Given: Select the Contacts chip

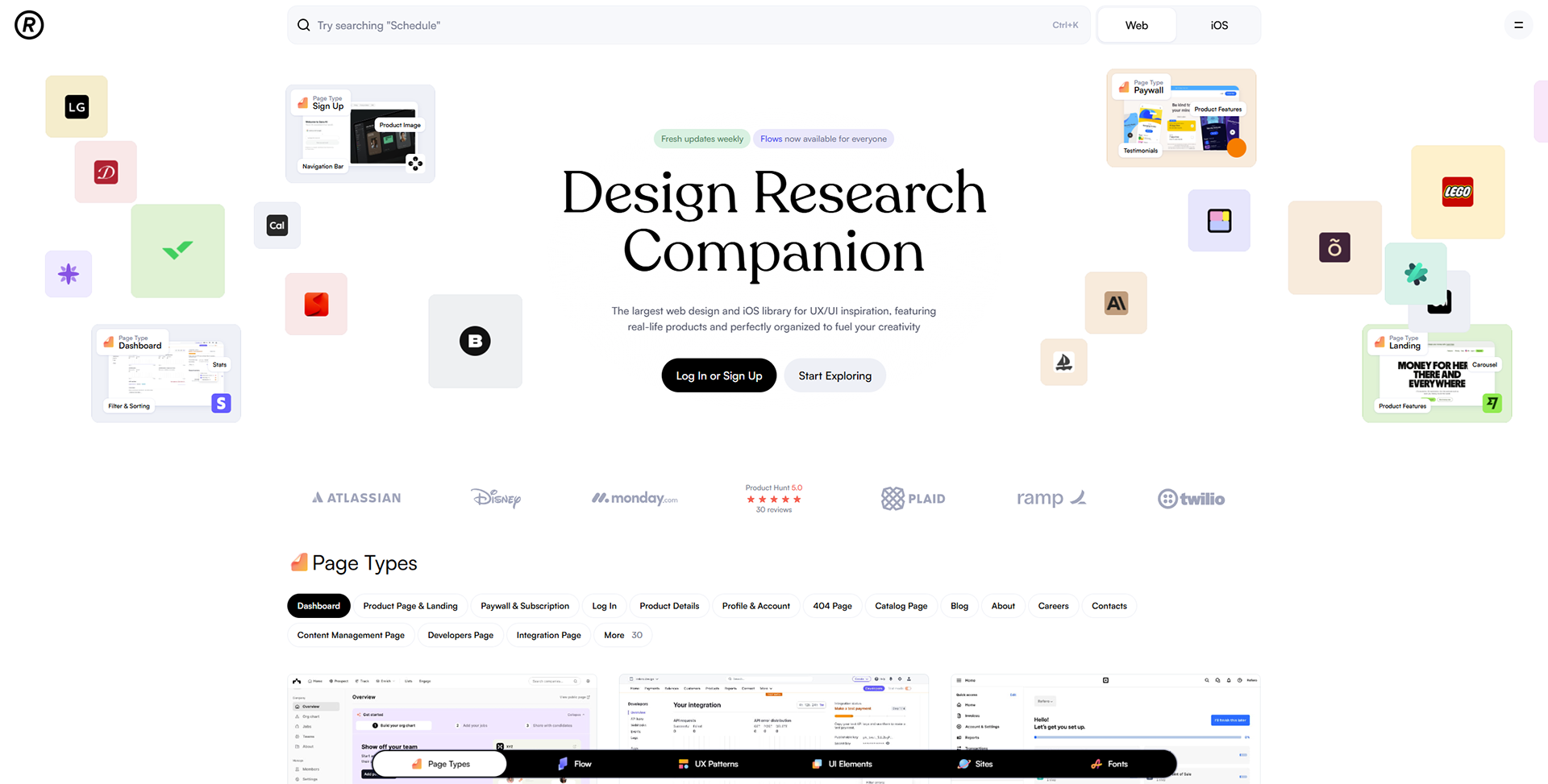Looking at the screenshot, I should point(1109,606).
